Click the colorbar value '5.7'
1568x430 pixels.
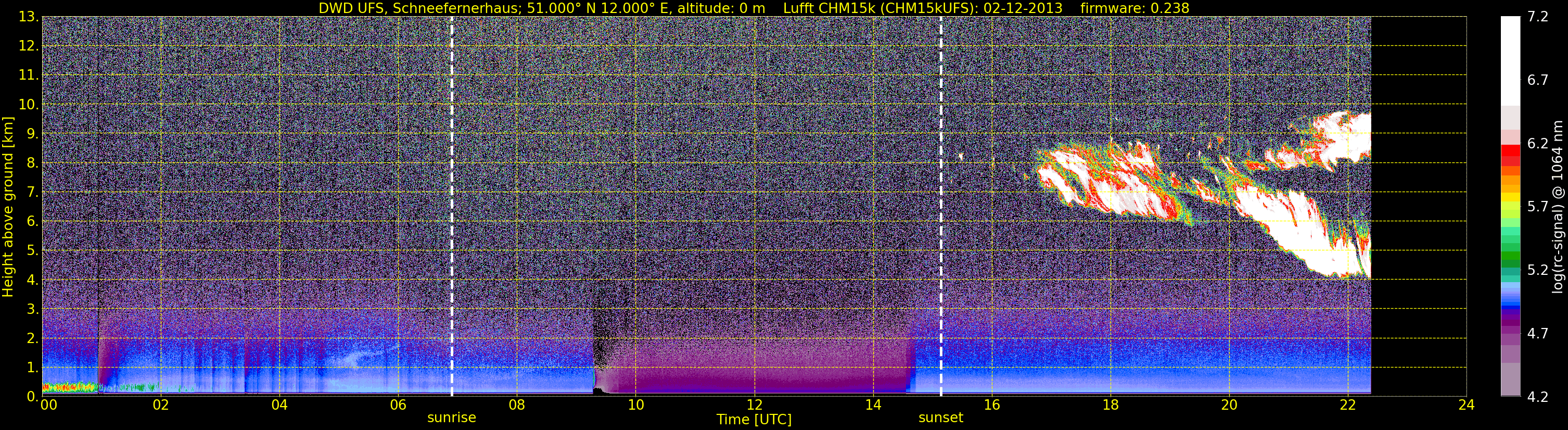(1538, 207)
